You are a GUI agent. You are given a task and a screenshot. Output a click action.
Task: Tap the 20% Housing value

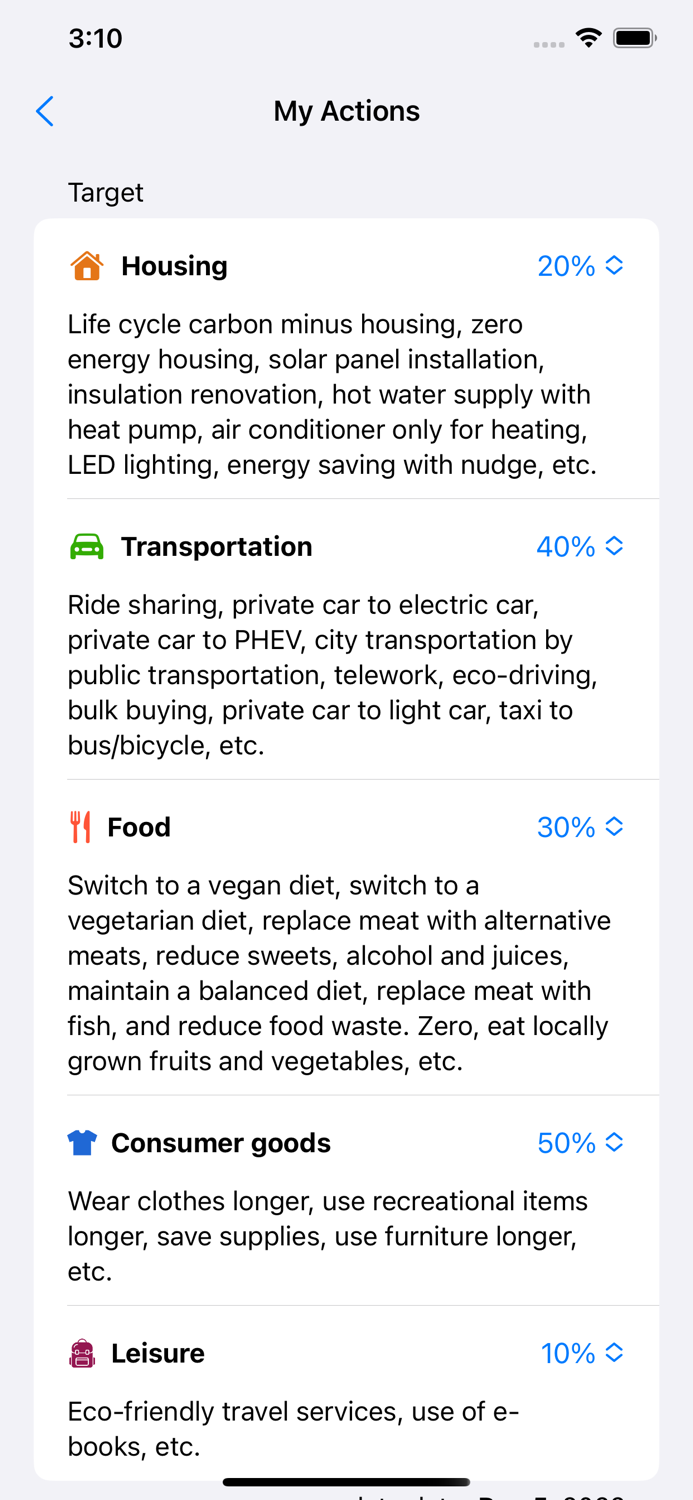click(567, 266)
